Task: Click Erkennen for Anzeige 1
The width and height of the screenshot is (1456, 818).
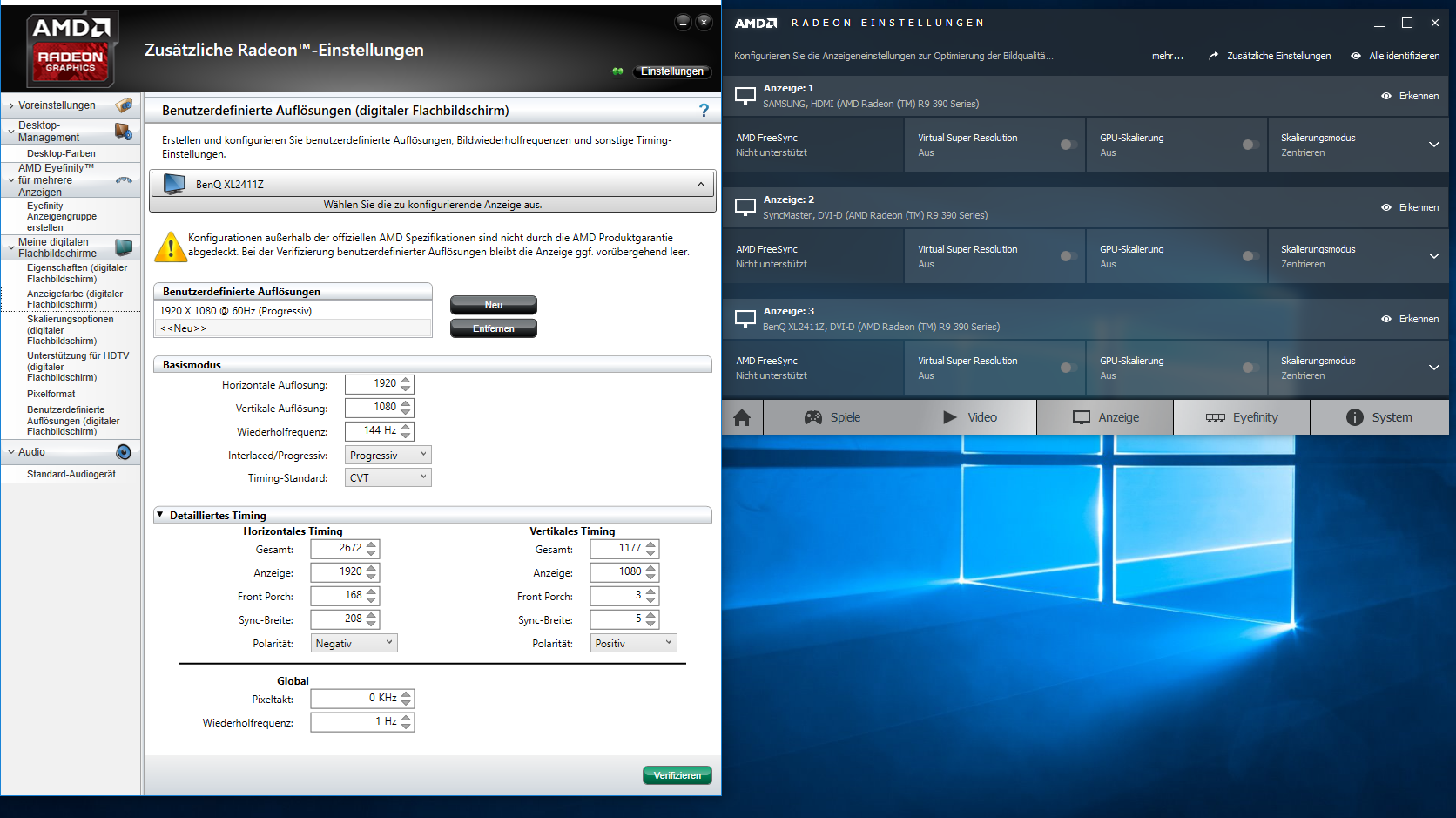Action: 1410,96
